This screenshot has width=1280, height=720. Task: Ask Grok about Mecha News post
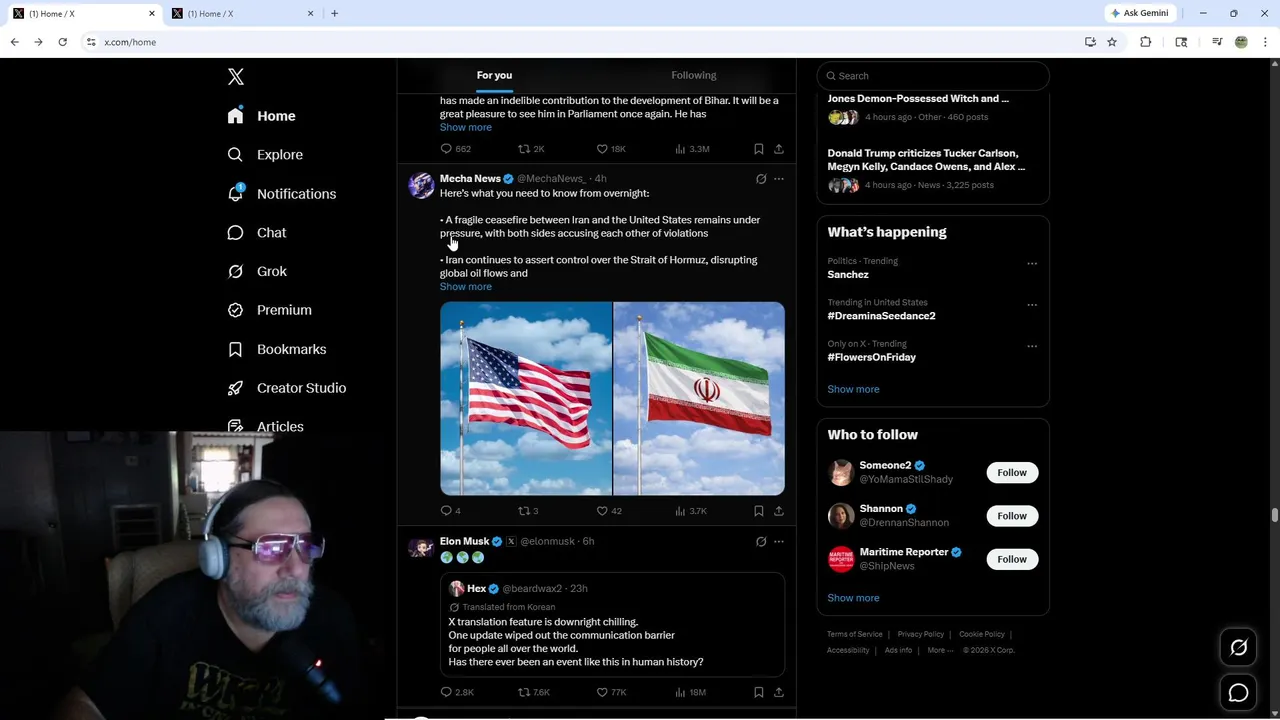pyautogui.click(x=761, y=179)
